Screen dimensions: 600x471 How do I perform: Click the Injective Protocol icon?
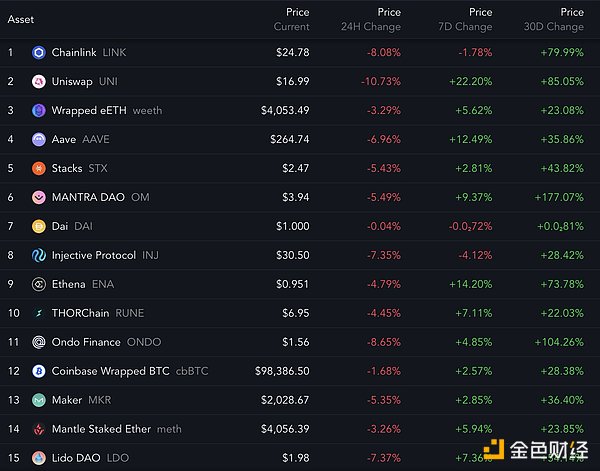(39, 255)
